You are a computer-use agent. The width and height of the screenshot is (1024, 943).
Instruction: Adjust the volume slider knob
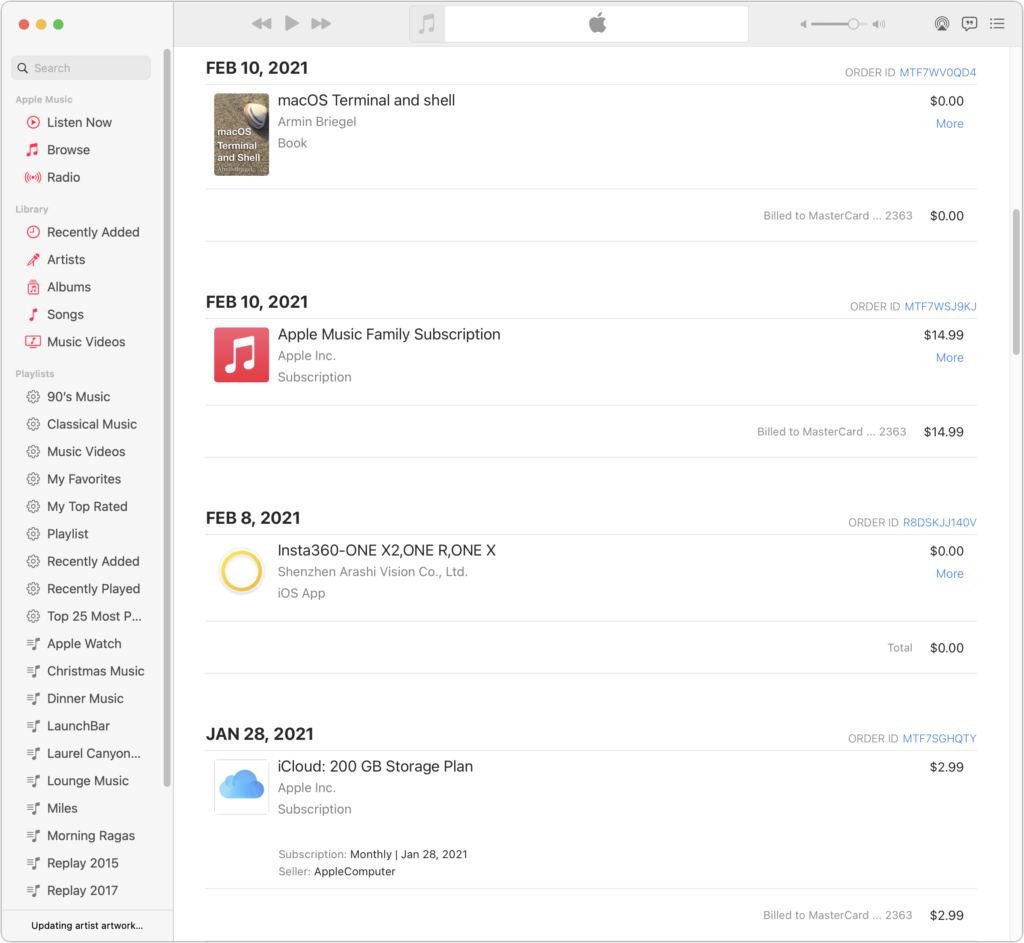853,24
